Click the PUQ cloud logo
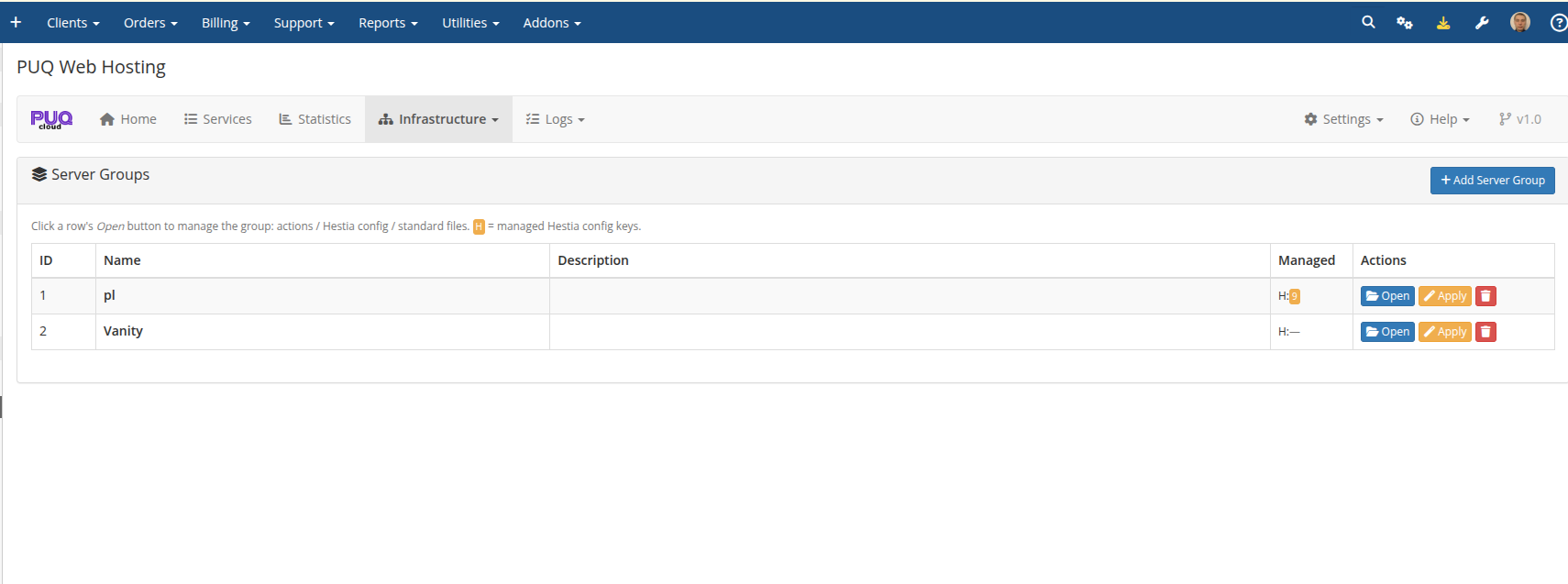 pos(51,119)
